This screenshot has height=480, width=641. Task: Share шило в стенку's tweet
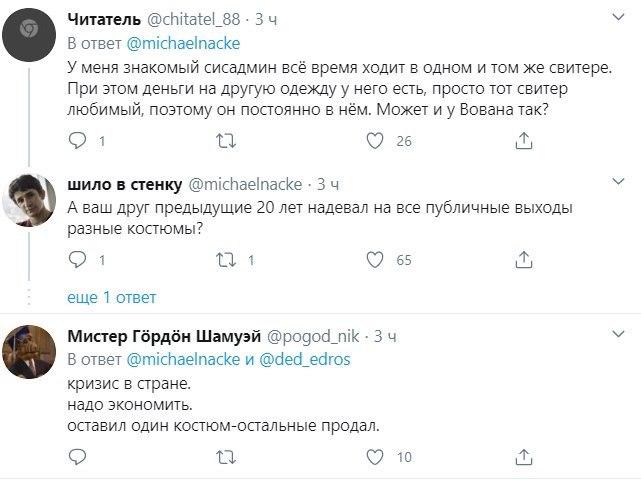520,260
